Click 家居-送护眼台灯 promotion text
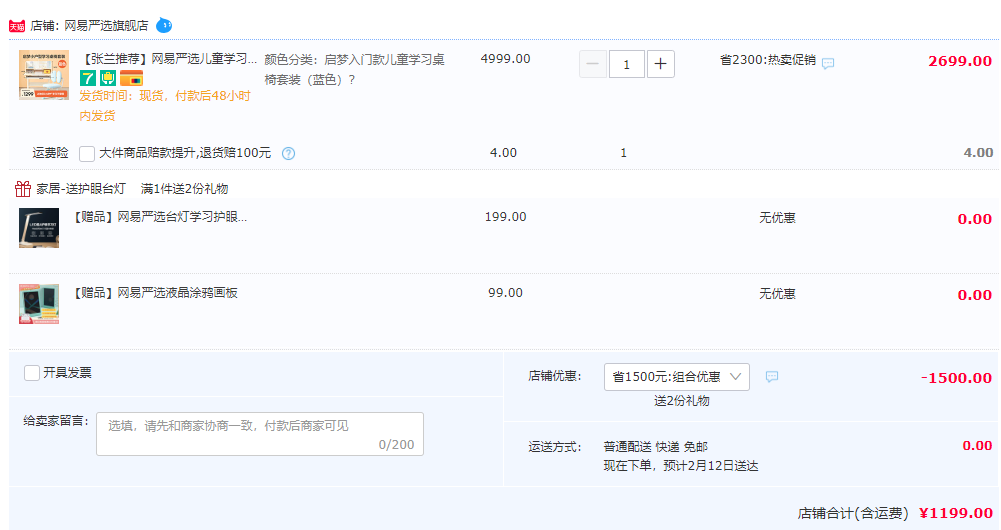 (81, 189)
